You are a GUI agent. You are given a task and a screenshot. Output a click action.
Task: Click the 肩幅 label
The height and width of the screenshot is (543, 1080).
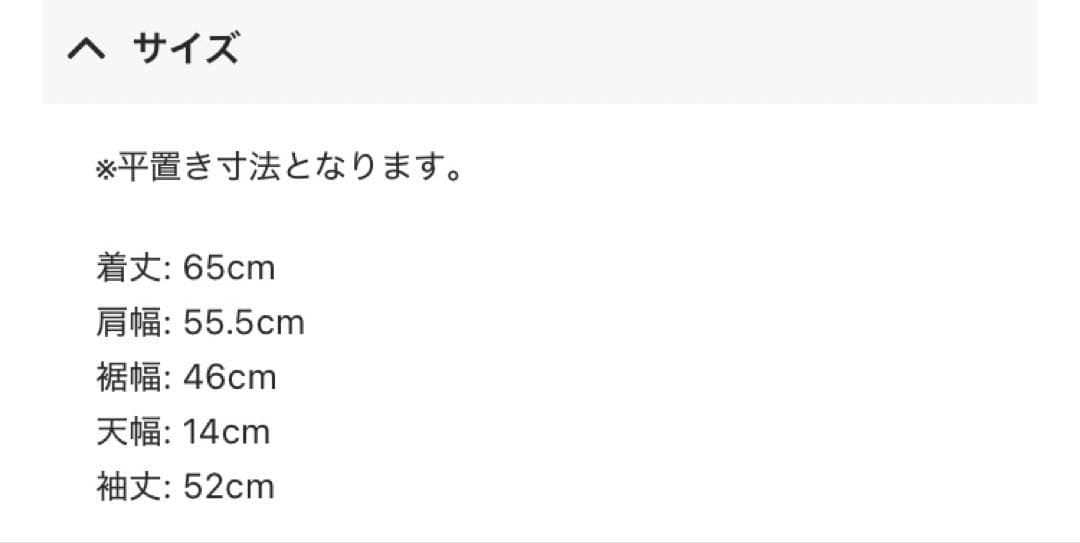coord(131,323)
